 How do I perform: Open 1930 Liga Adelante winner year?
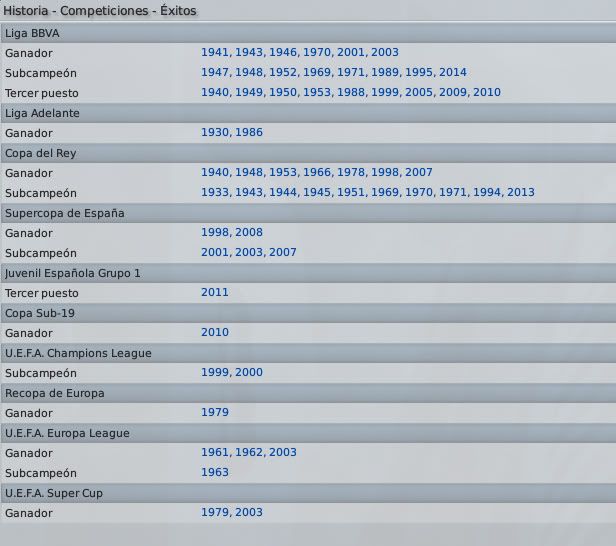[215, 132]
